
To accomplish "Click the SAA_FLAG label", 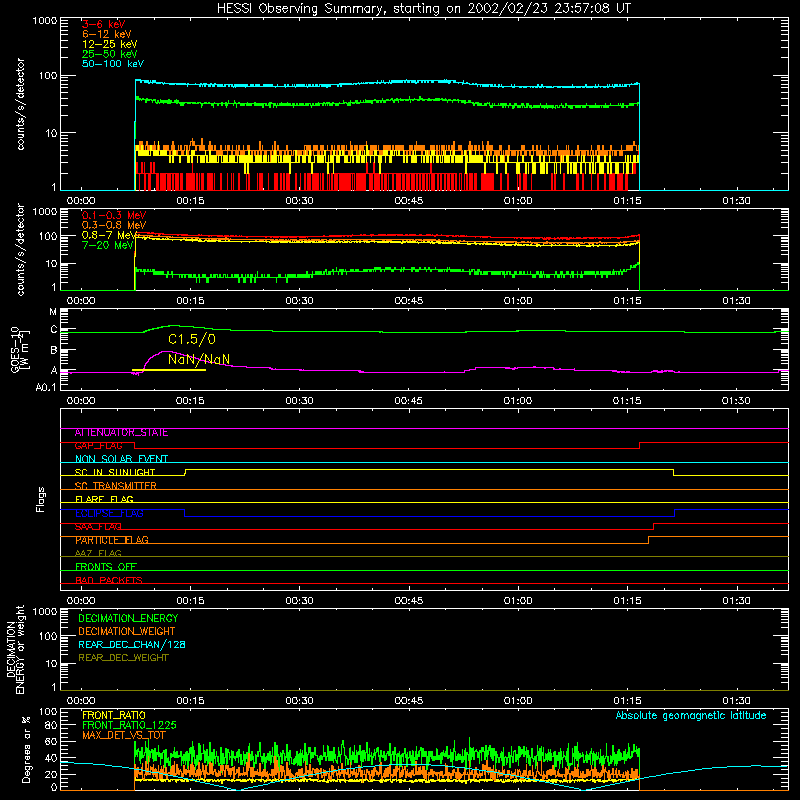I will [x=98, y=527].
